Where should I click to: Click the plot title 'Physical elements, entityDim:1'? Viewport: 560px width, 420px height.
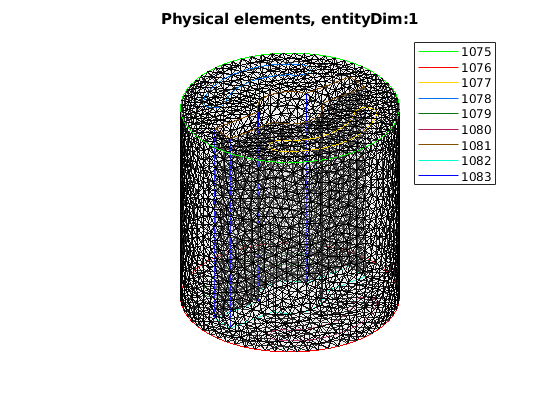pyautogui.click(x=289, y=19)
